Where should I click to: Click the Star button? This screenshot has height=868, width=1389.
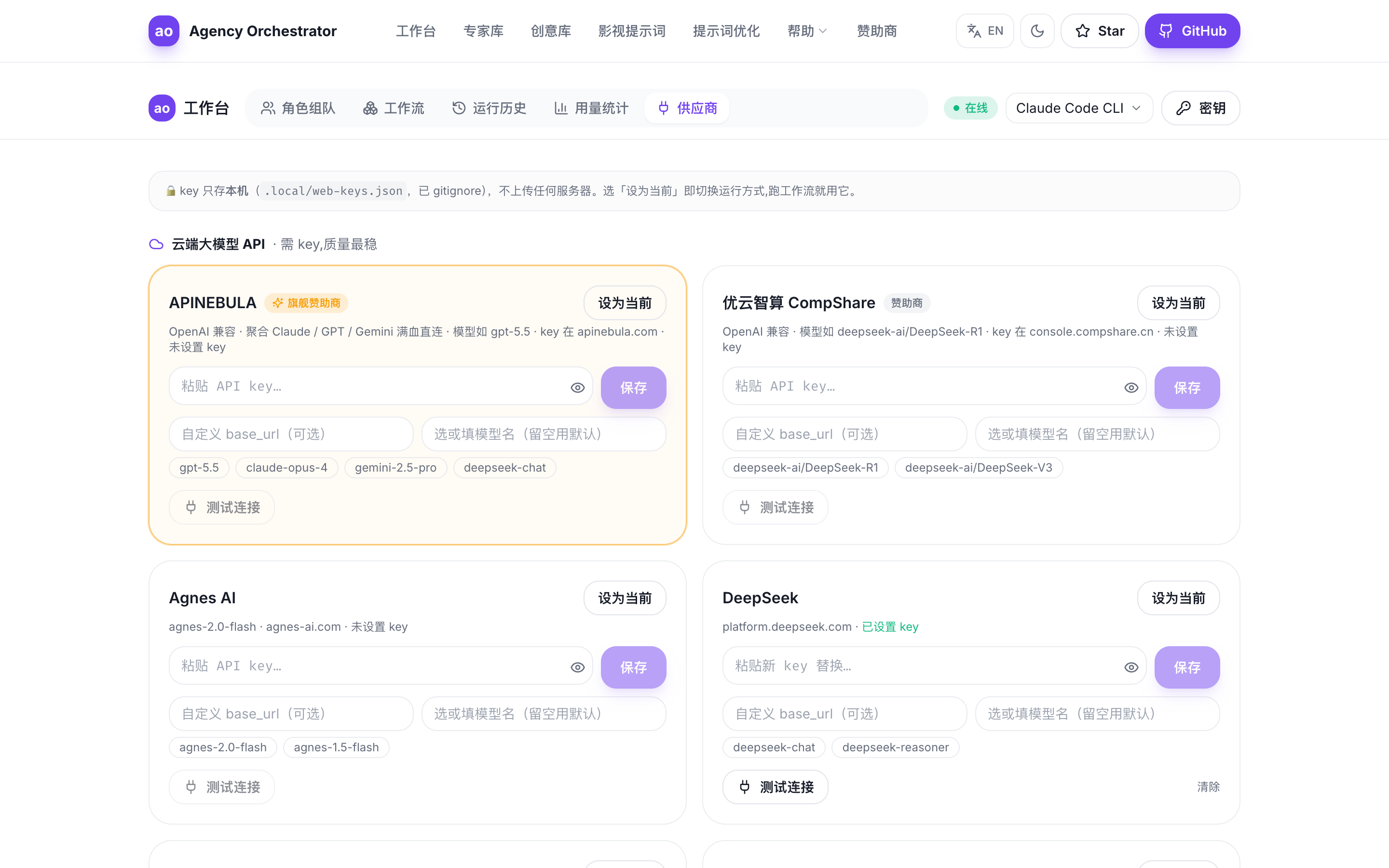pos(1099,31)
